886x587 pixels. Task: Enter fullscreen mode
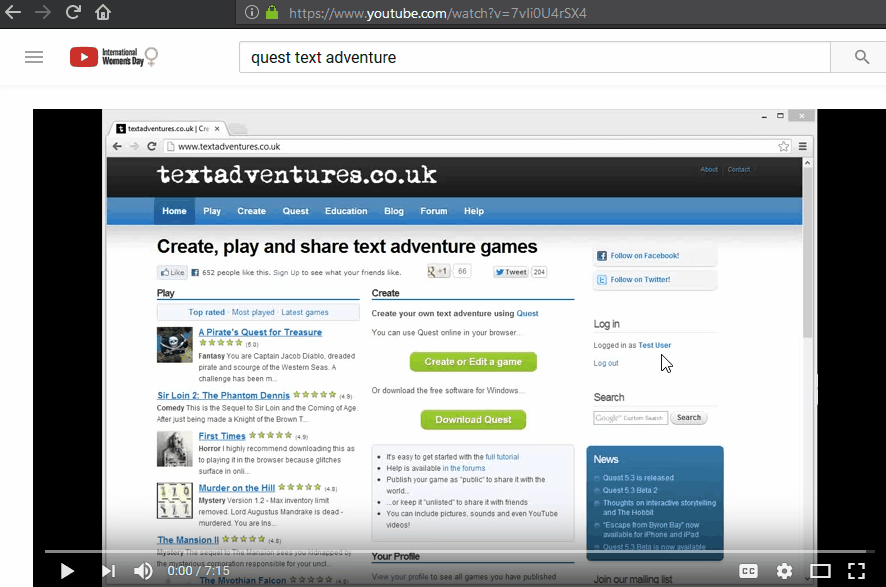tap(856, 571)
